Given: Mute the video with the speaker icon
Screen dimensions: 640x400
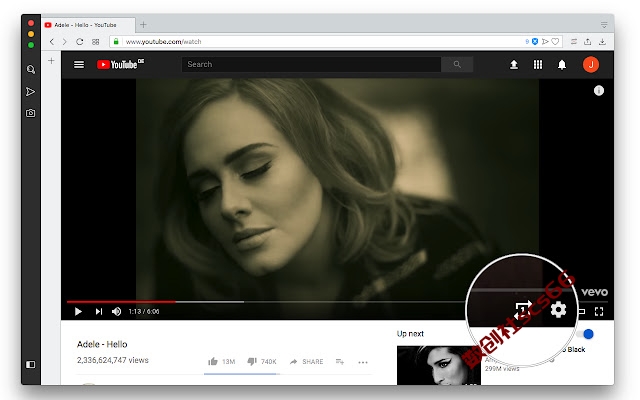Looking at the screenshot, I should (x=116, y=311).
